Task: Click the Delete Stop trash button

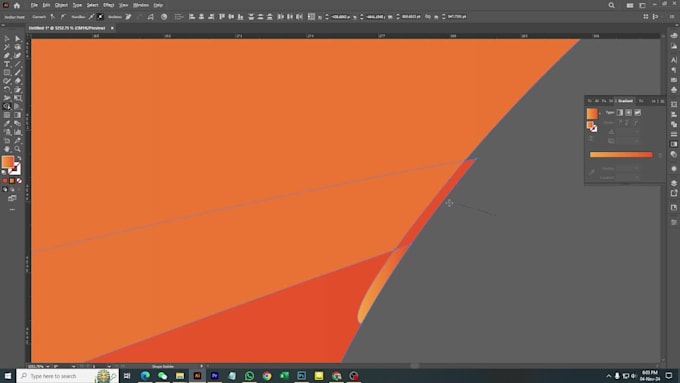Action: (x=660, y=155)
